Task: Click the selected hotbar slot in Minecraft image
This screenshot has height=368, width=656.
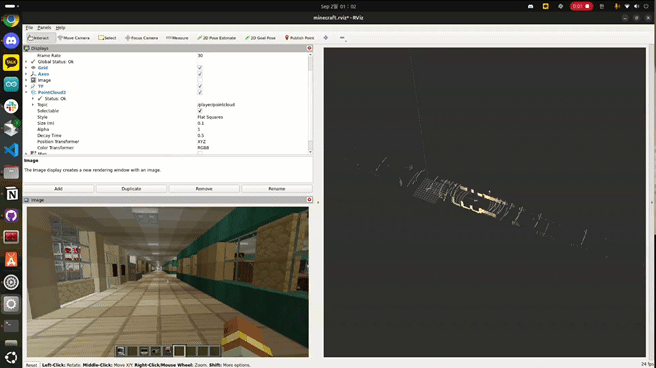Action: coord(179,350)
